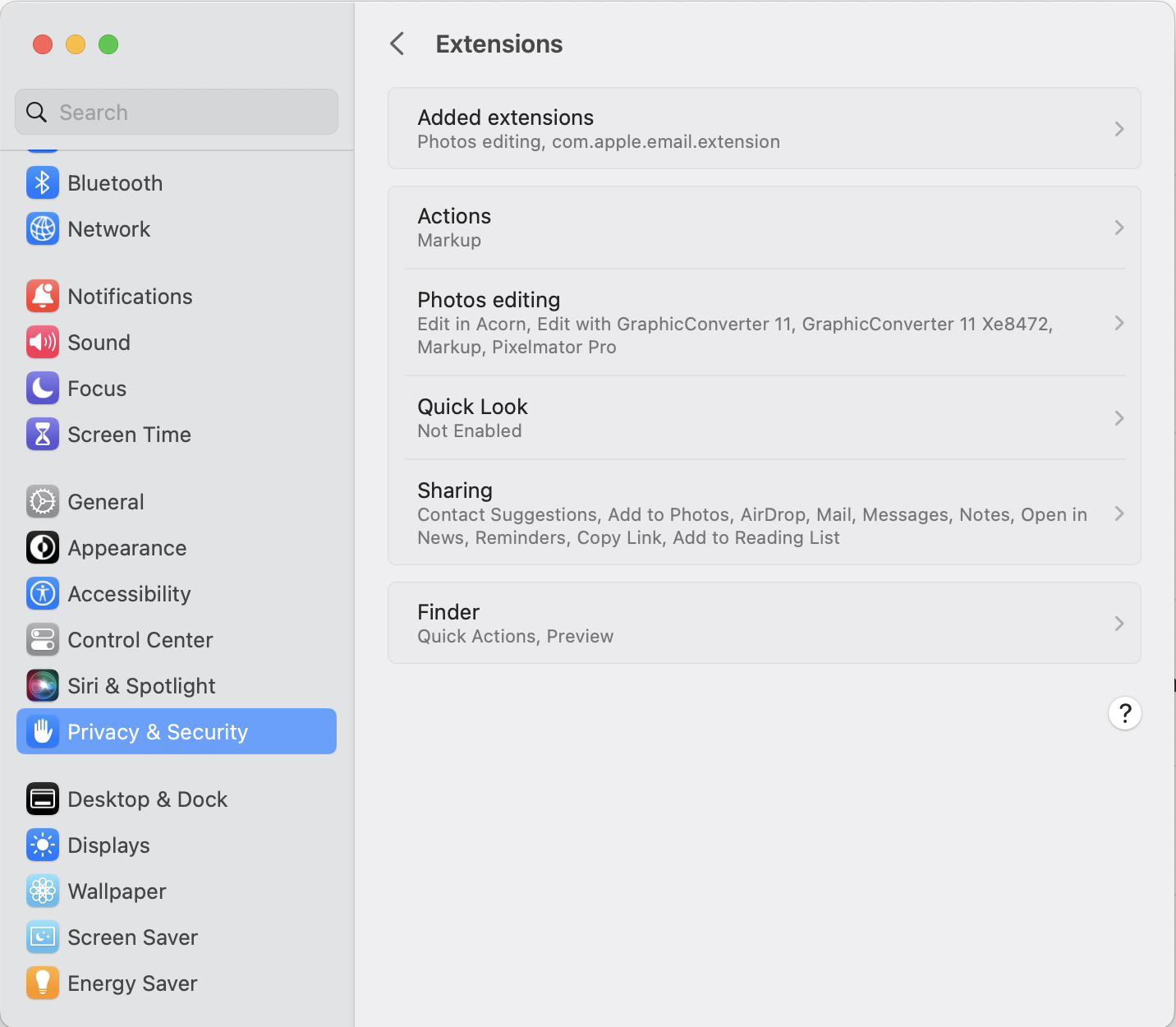This screenshot has height=1027, width=1176.
Task: Select General in the sidebar
Action: 106,502
